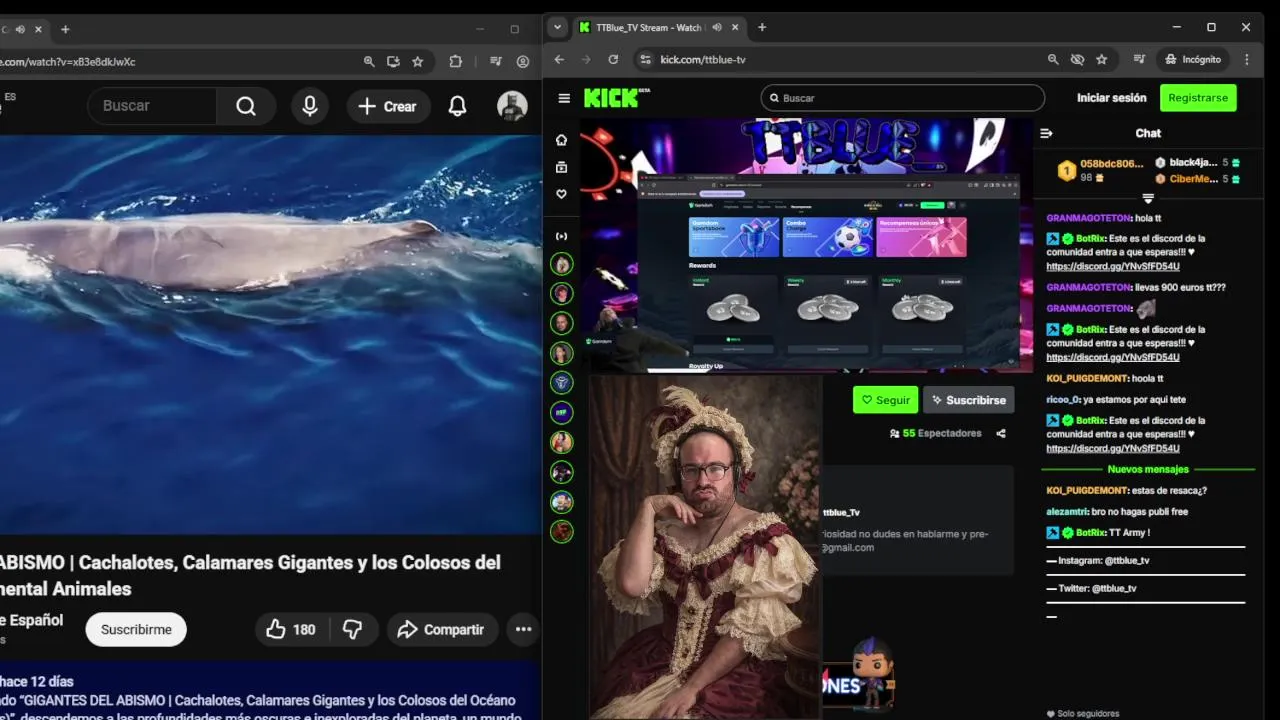Click Registrarse on Kick
The image size is (1280, 720).
coord(1198,98)
